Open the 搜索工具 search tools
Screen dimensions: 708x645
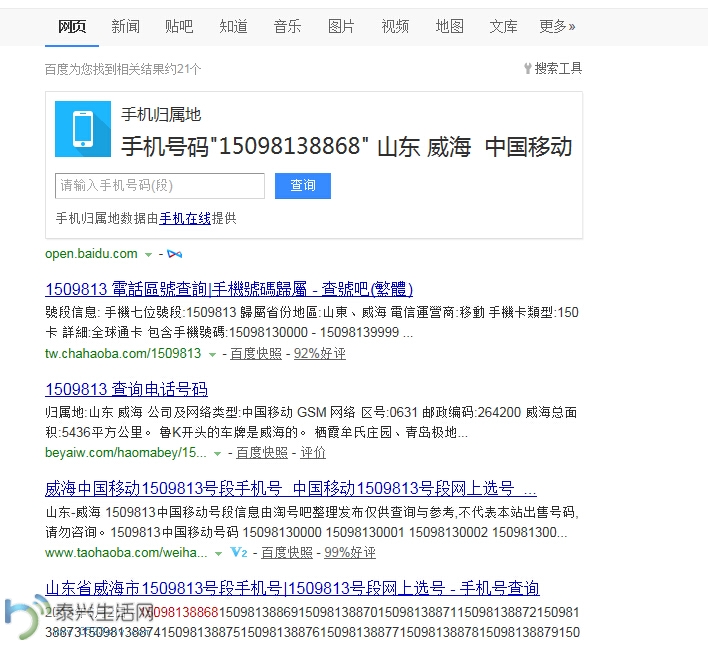point(552,69)
